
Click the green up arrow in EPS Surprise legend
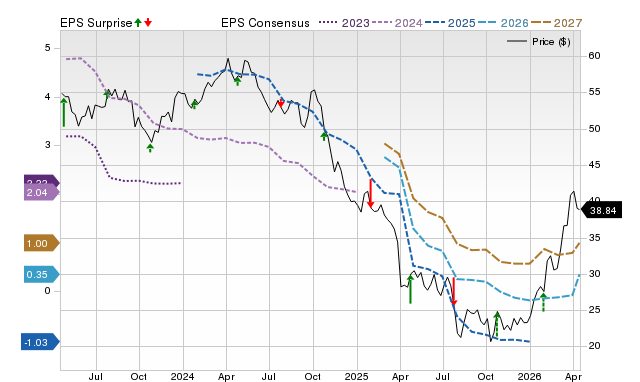click(x=138, y=22)
